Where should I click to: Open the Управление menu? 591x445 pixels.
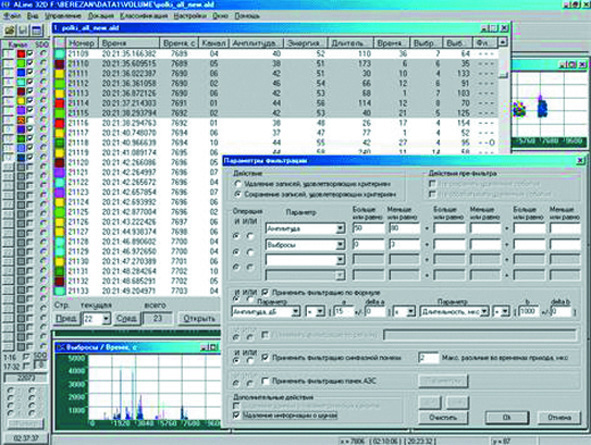pos(63,16)
